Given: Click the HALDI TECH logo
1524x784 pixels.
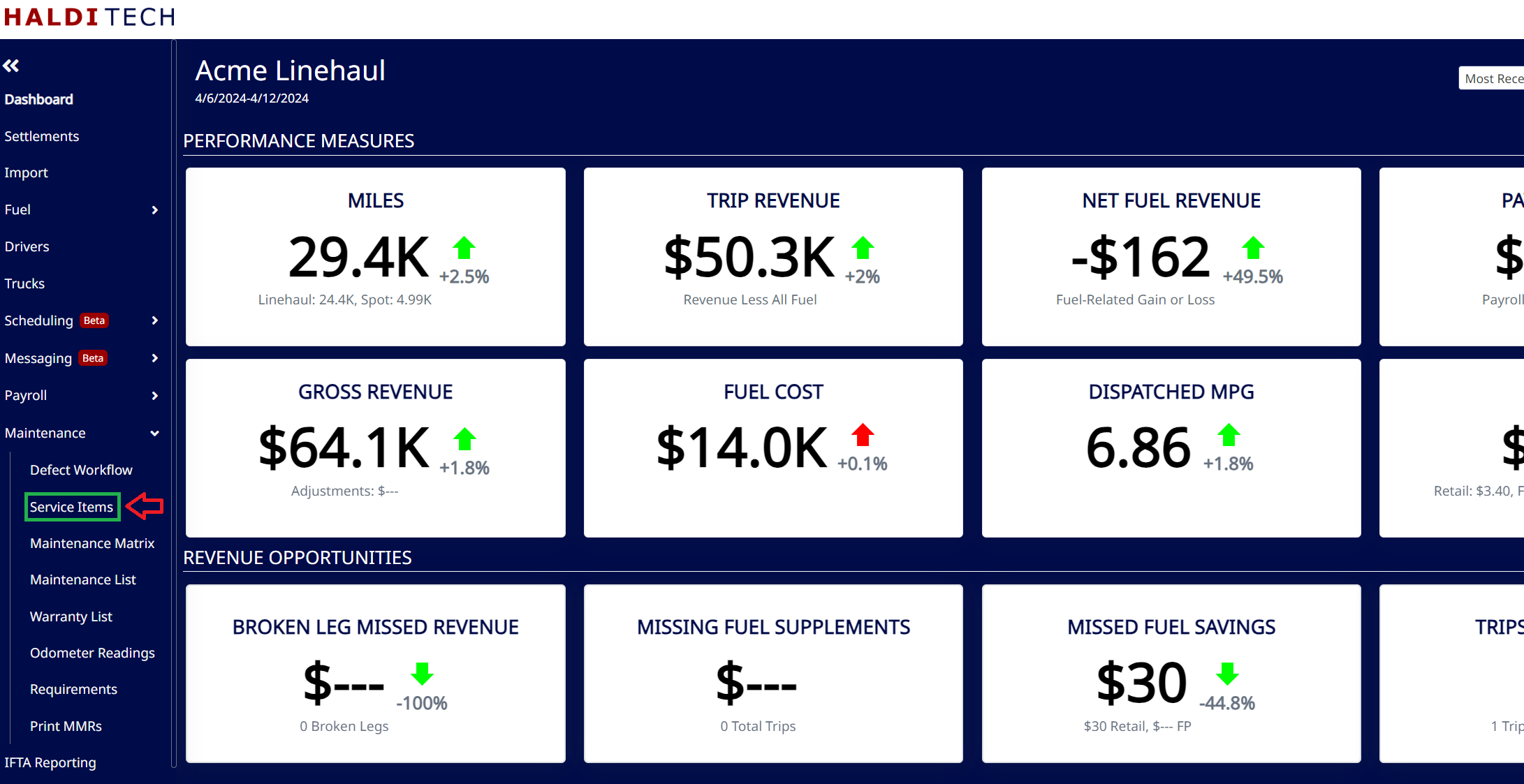Looking at the screenshot, I should (x=89, y=17).
